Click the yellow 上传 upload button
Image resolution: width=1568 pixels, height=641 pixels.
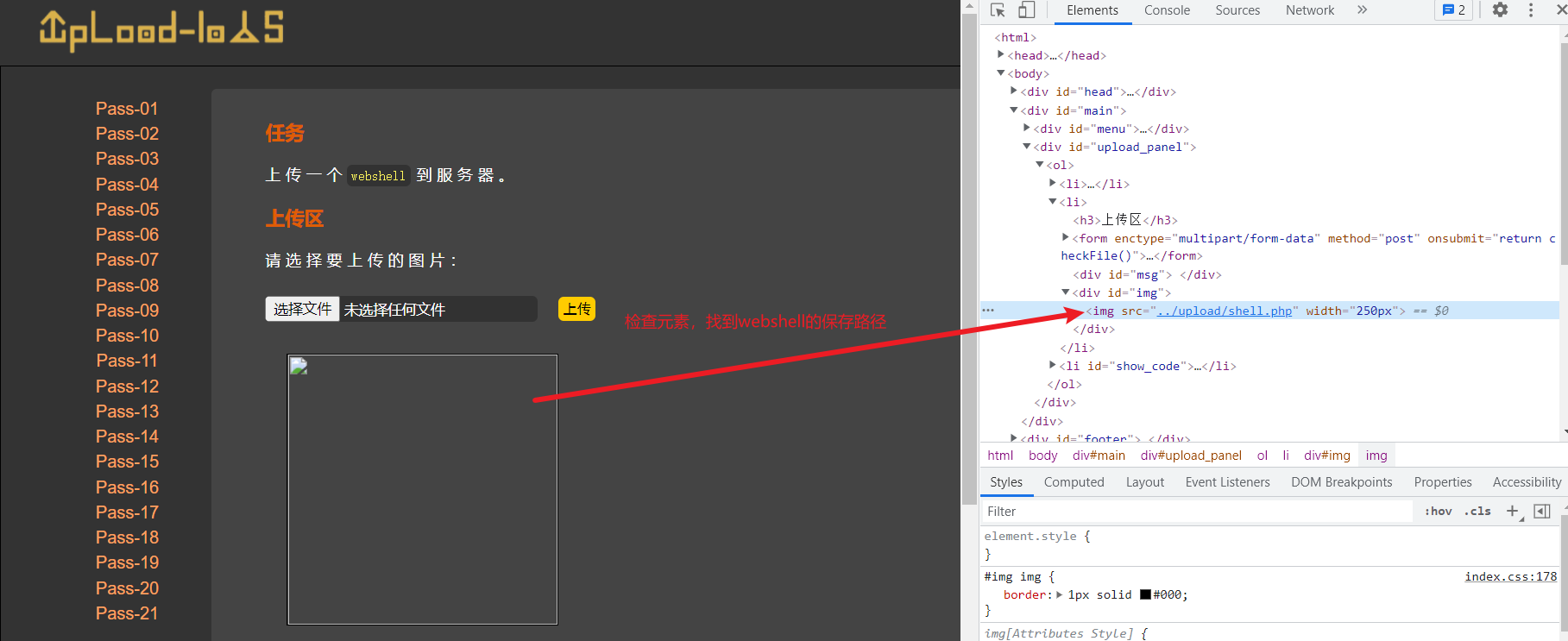(577, 309)
